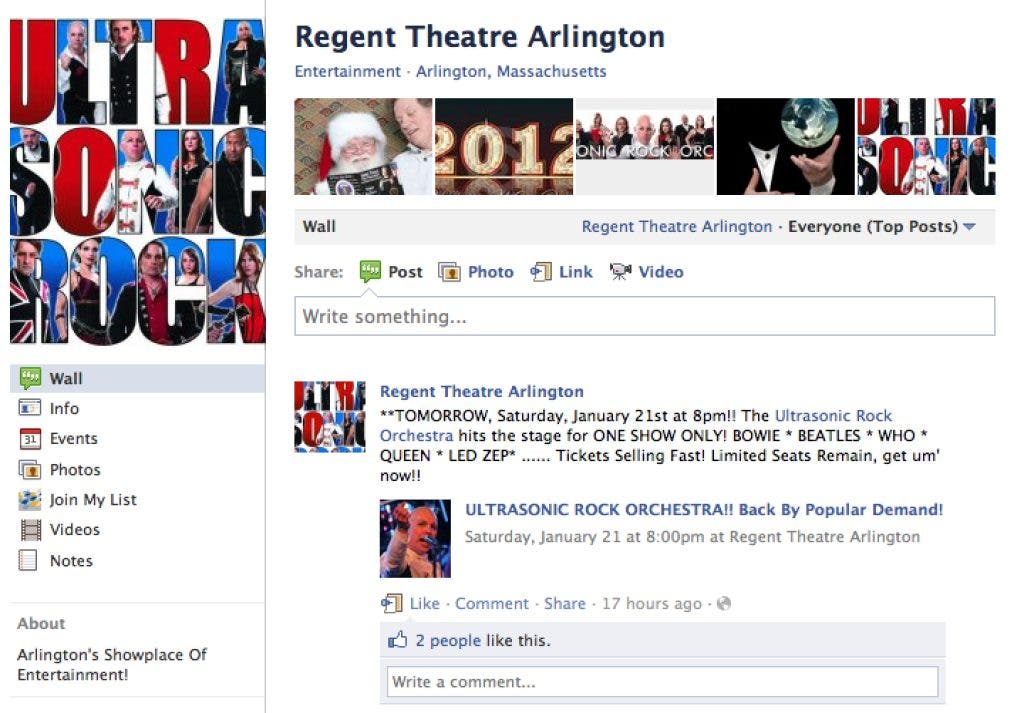Screen dimensions: 1024x713
Task: Click the Link share icon
Action: coord(541,272)
